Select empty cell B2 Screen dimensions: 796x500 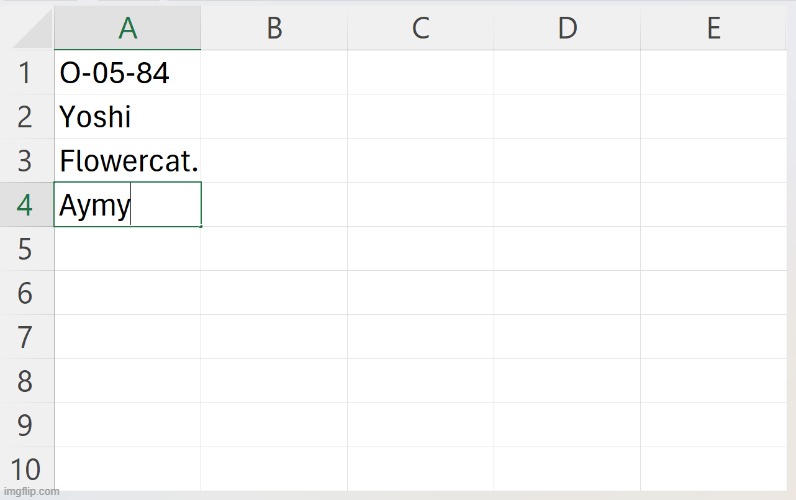[x=273, y=117]
